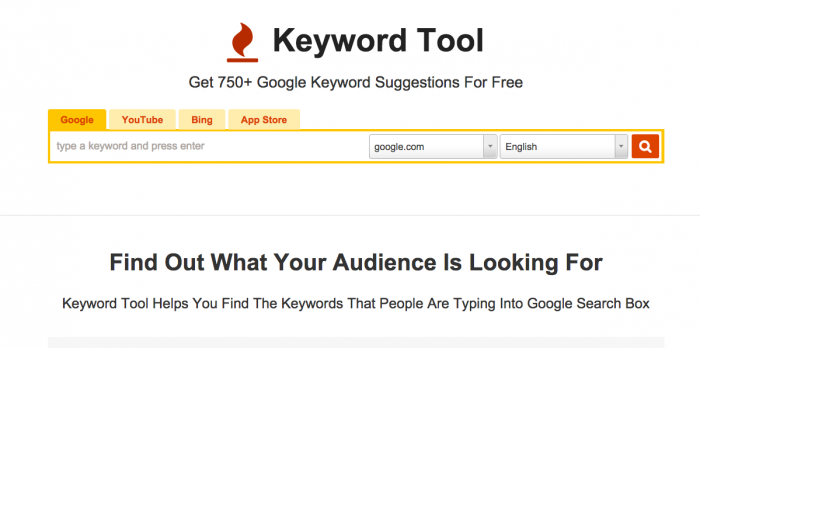This screenshot has height=523, width=817.
Task: Open the English language dropdown
Action: [x=564, y=146]
